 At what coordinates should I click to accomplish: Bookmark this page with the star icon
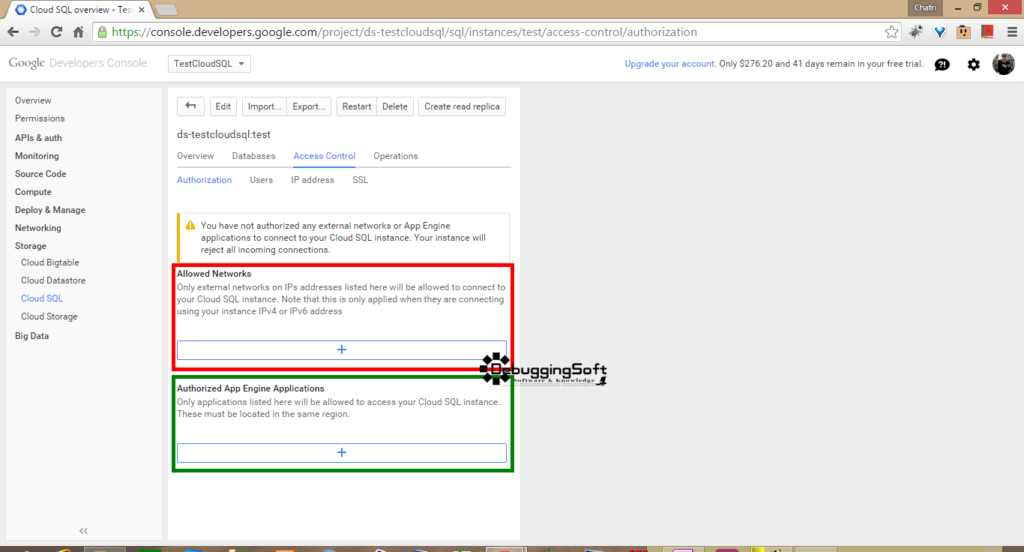coord(891,32)
